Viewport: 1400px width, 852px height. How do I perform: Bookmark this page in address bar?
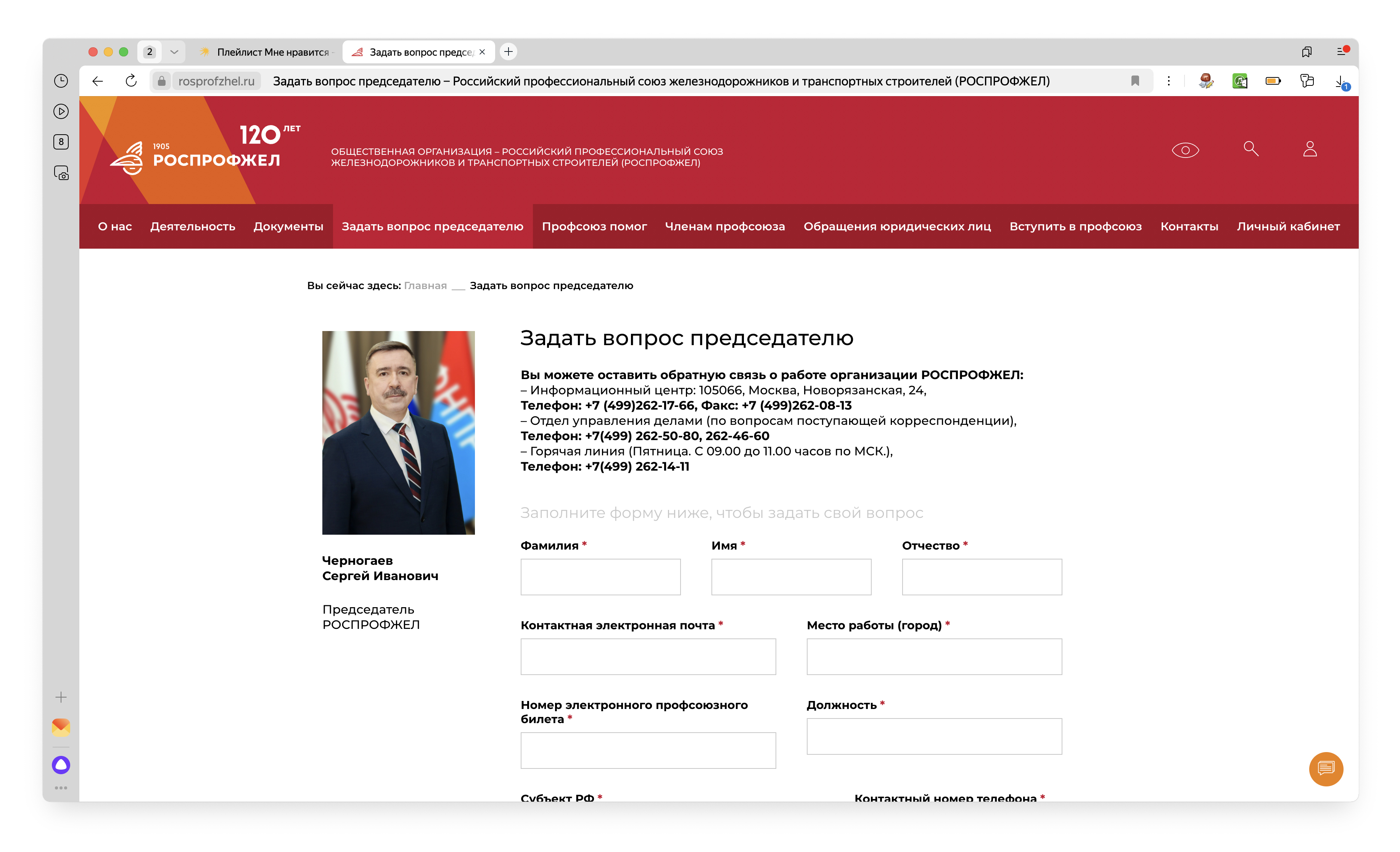tap(1134, 81)
